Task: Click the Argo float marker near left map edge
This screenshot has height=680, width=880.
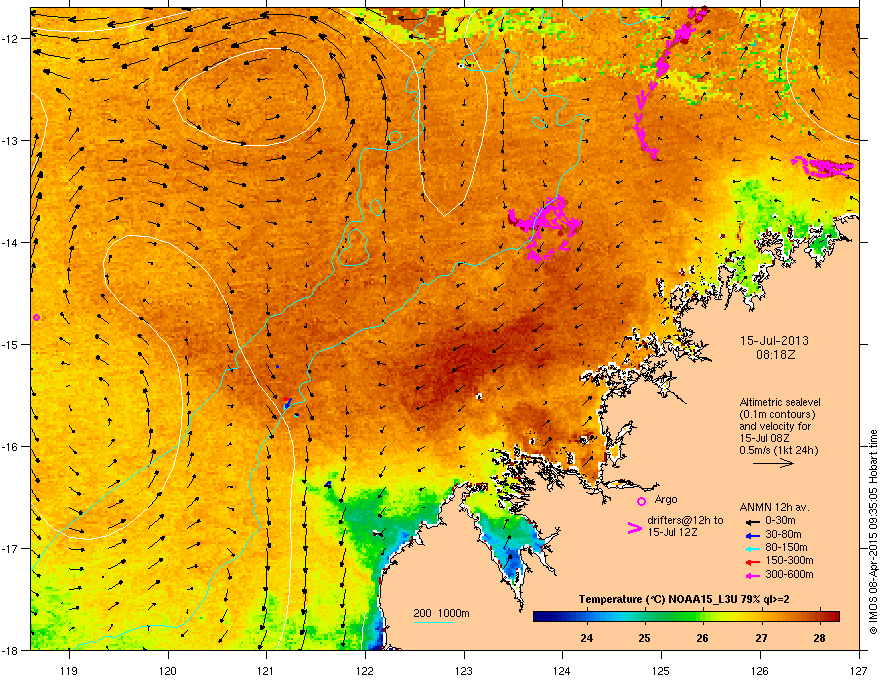Action: pos(36,318)
